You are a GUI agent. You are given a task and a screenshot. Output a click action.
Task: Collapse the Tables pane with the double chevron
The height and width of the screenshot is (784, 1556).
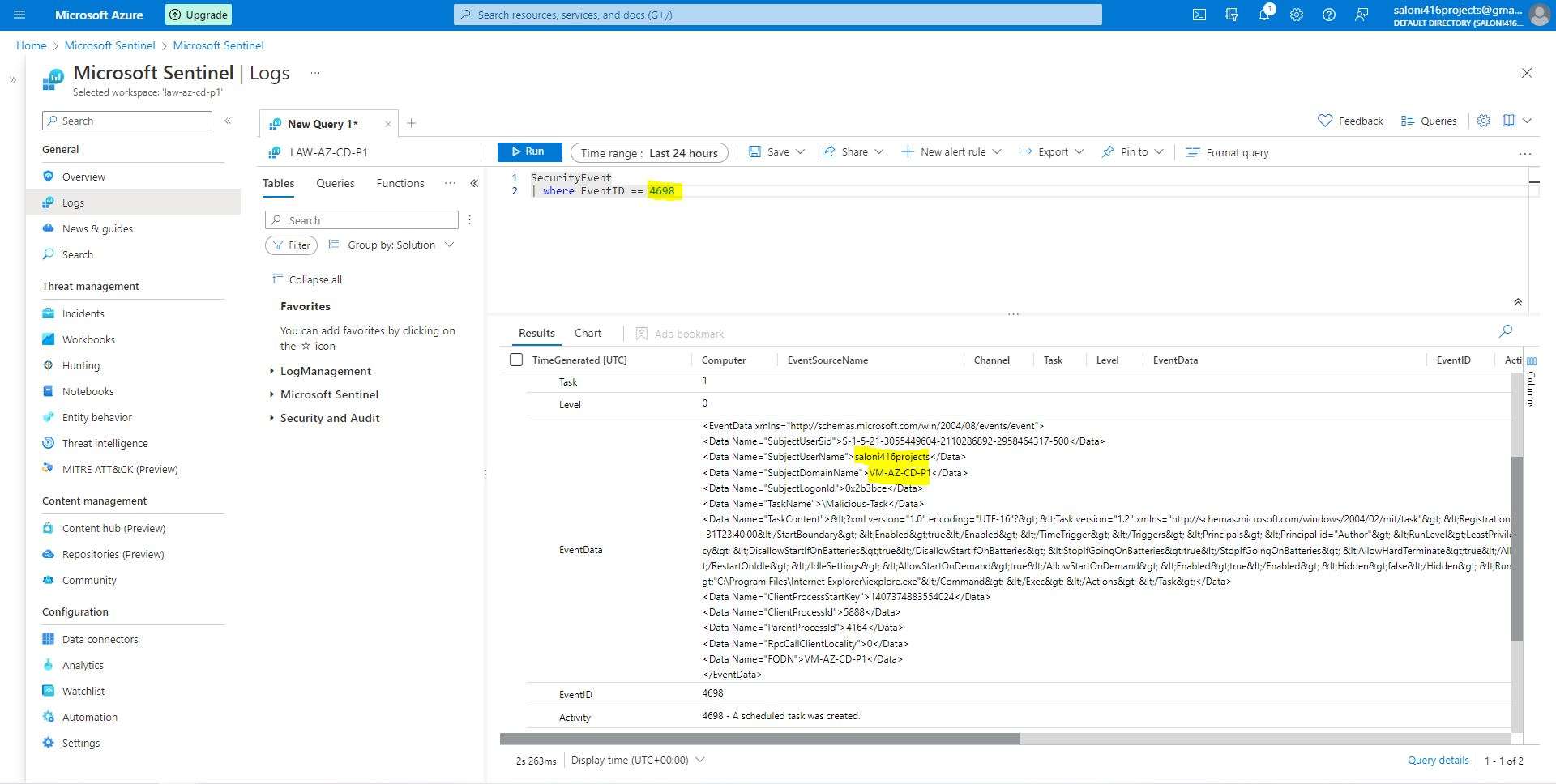click(x=475, y=183)
